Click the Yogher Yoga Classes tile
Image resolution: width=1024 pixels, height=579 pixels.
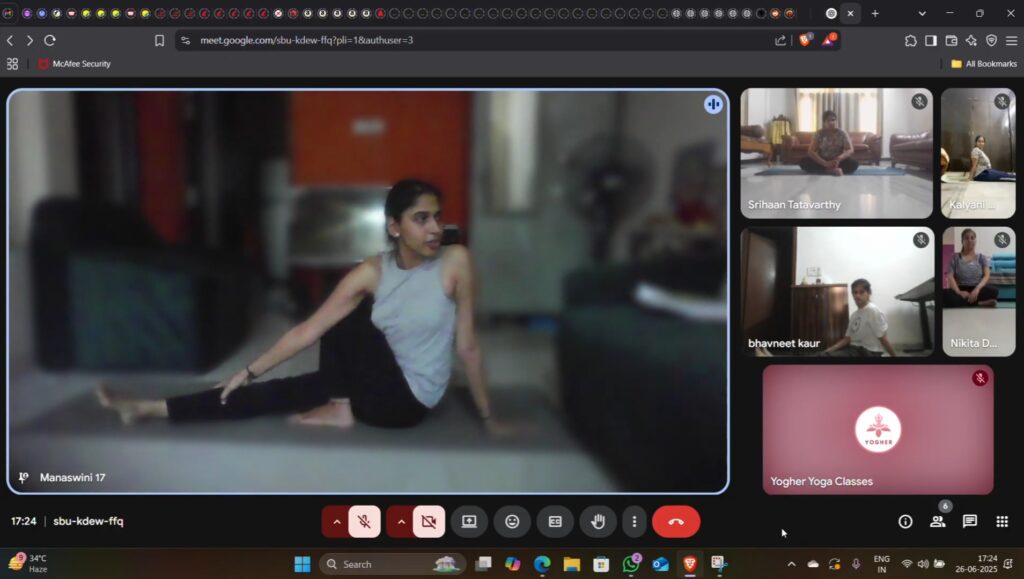tap(877, 428)
